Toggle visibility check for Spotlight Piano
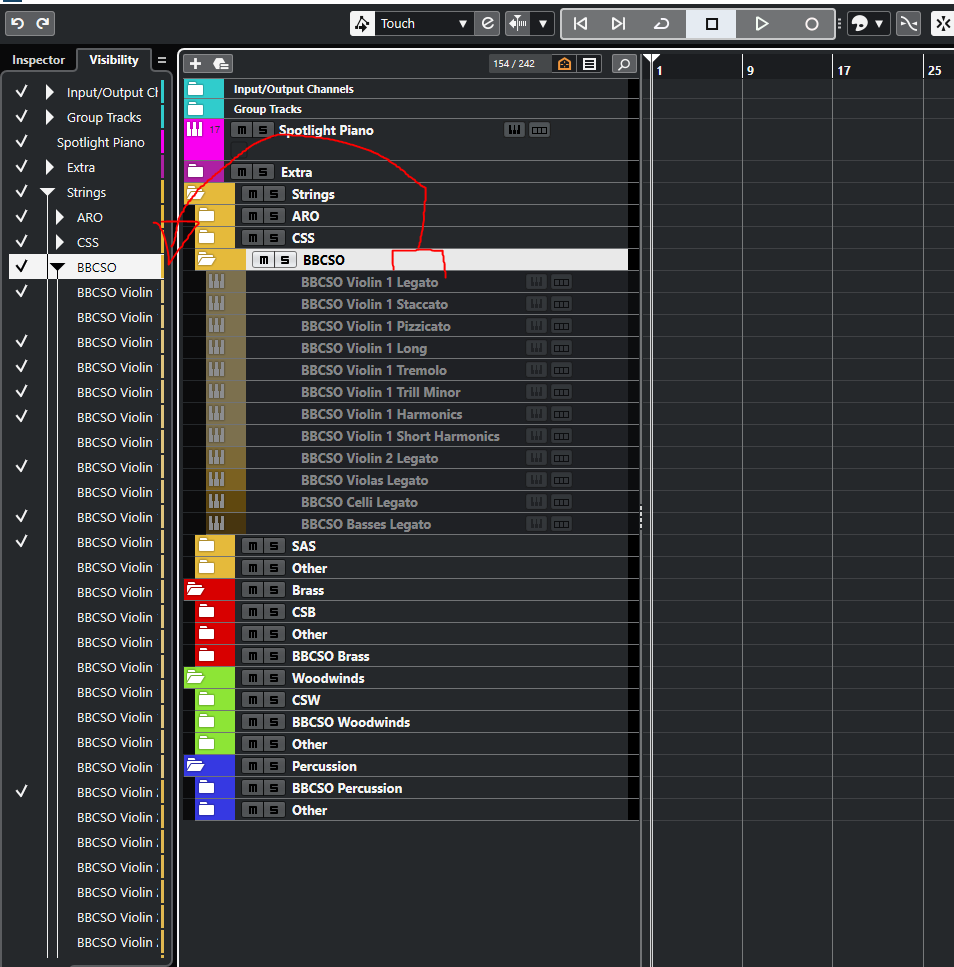Screen dimensions: 954x967 22,141
